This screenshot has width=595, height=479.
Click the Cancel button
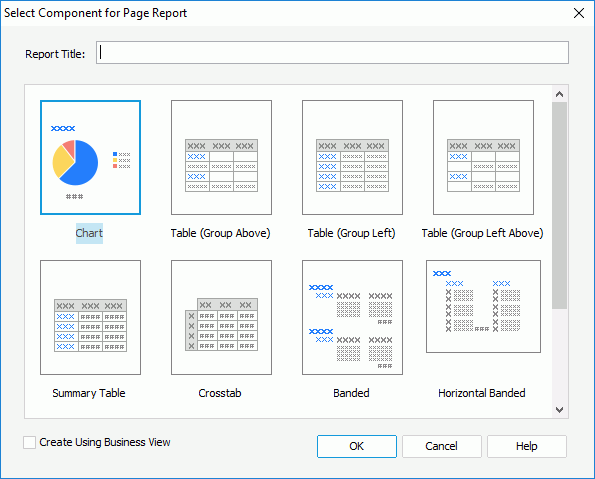[x=442, y=446]
